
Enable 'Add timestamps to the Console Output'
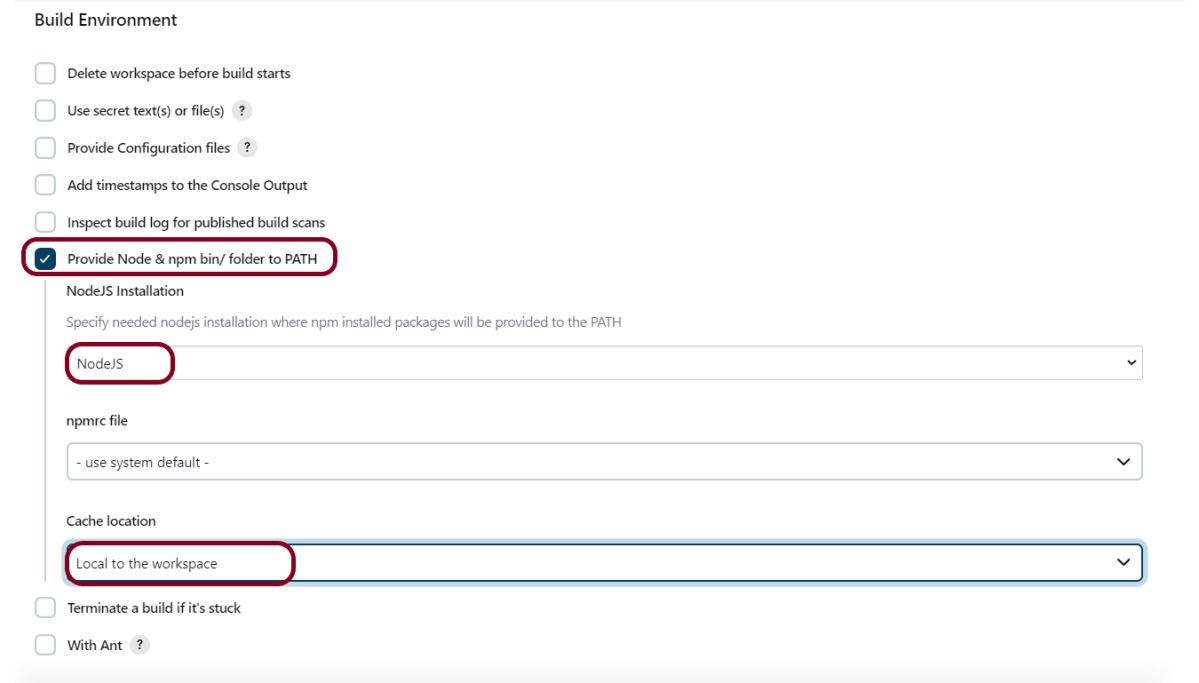pyautogui.click(x=45, y=185)
